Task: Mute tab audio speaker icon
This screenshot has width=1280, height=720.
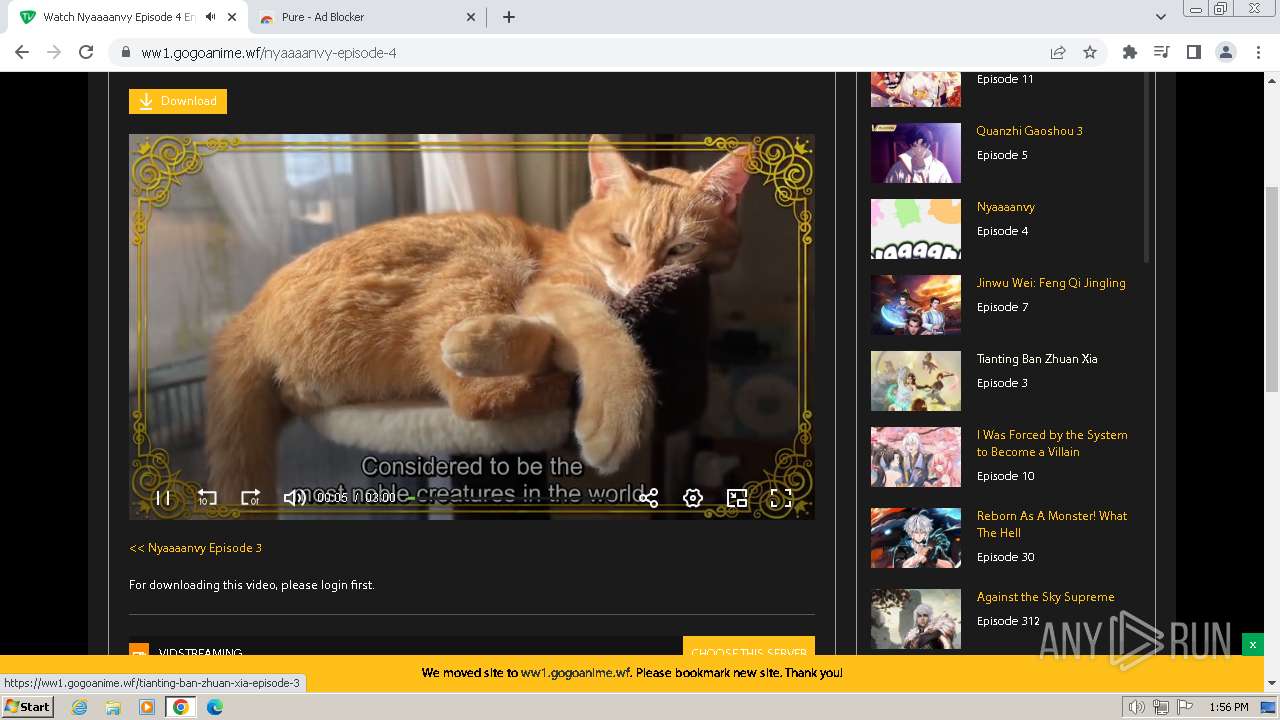Action: click(x=211, y=17)
